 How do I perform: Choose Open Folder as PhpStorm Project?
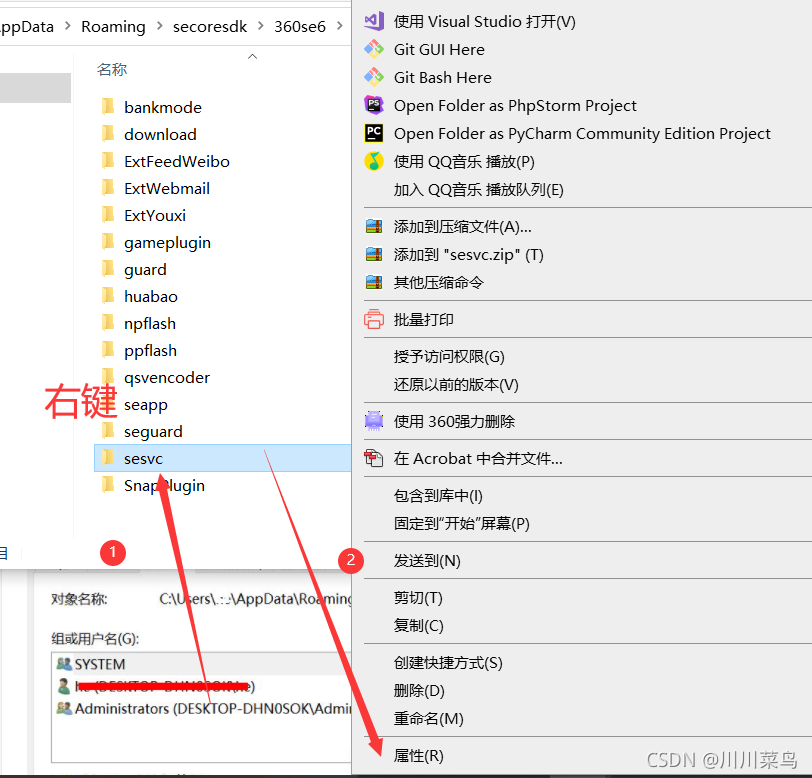pos(515,105)
